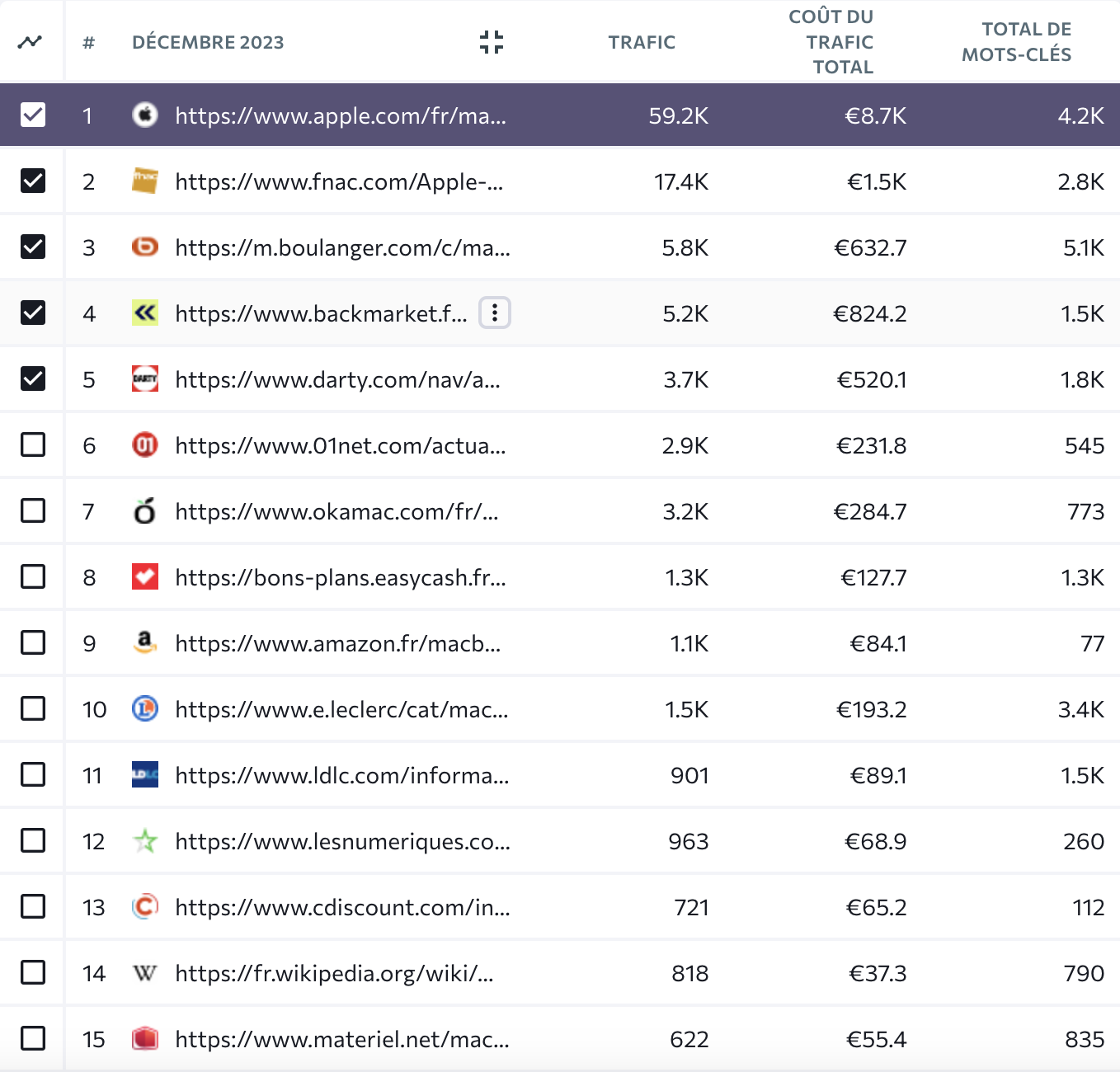
Task: Click the Apple favicon in row 1
Action: pos(145,115)
